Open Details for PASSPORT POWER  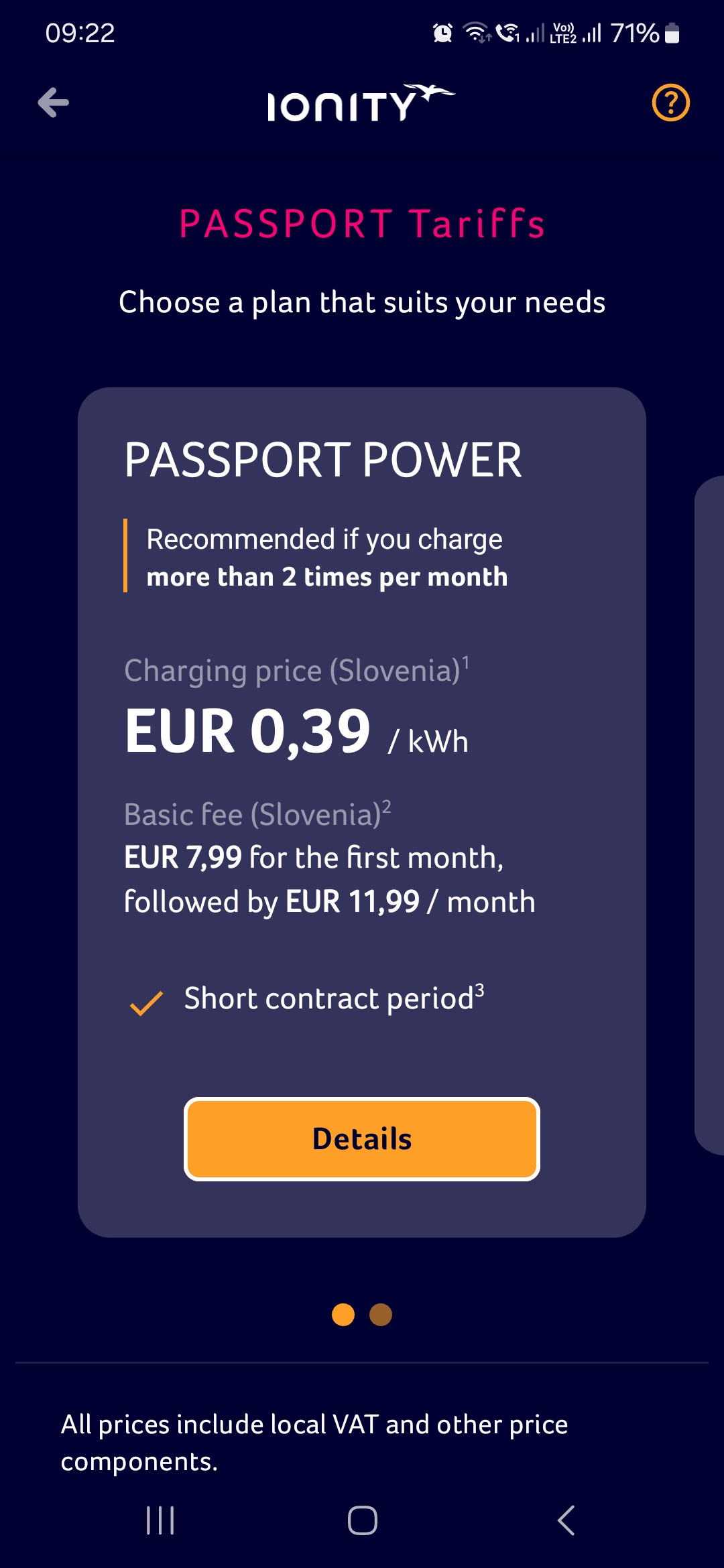click(x=362, y=1139)
